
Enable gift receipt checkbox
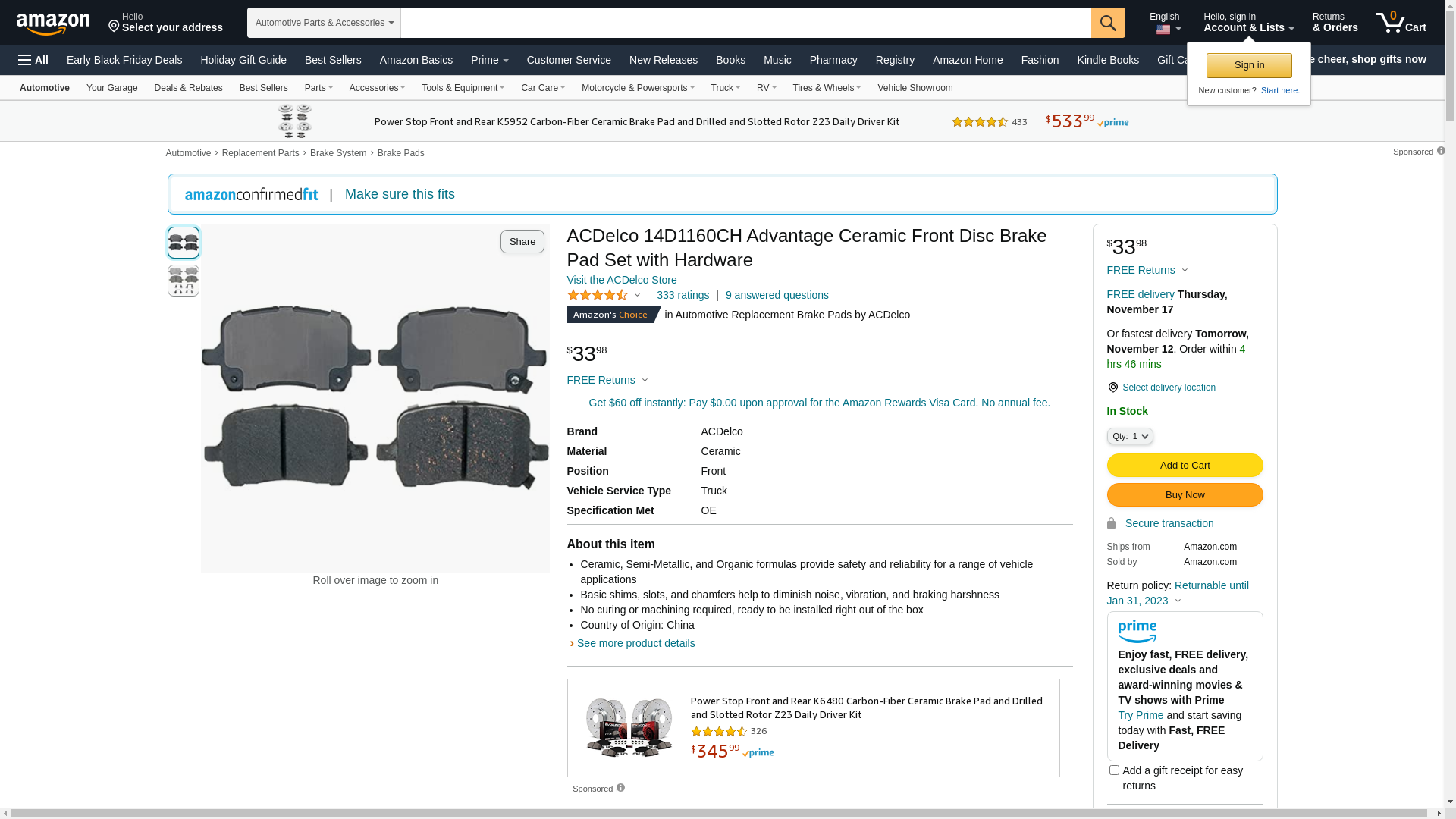pyautogui.click(x=1114, y=770)
